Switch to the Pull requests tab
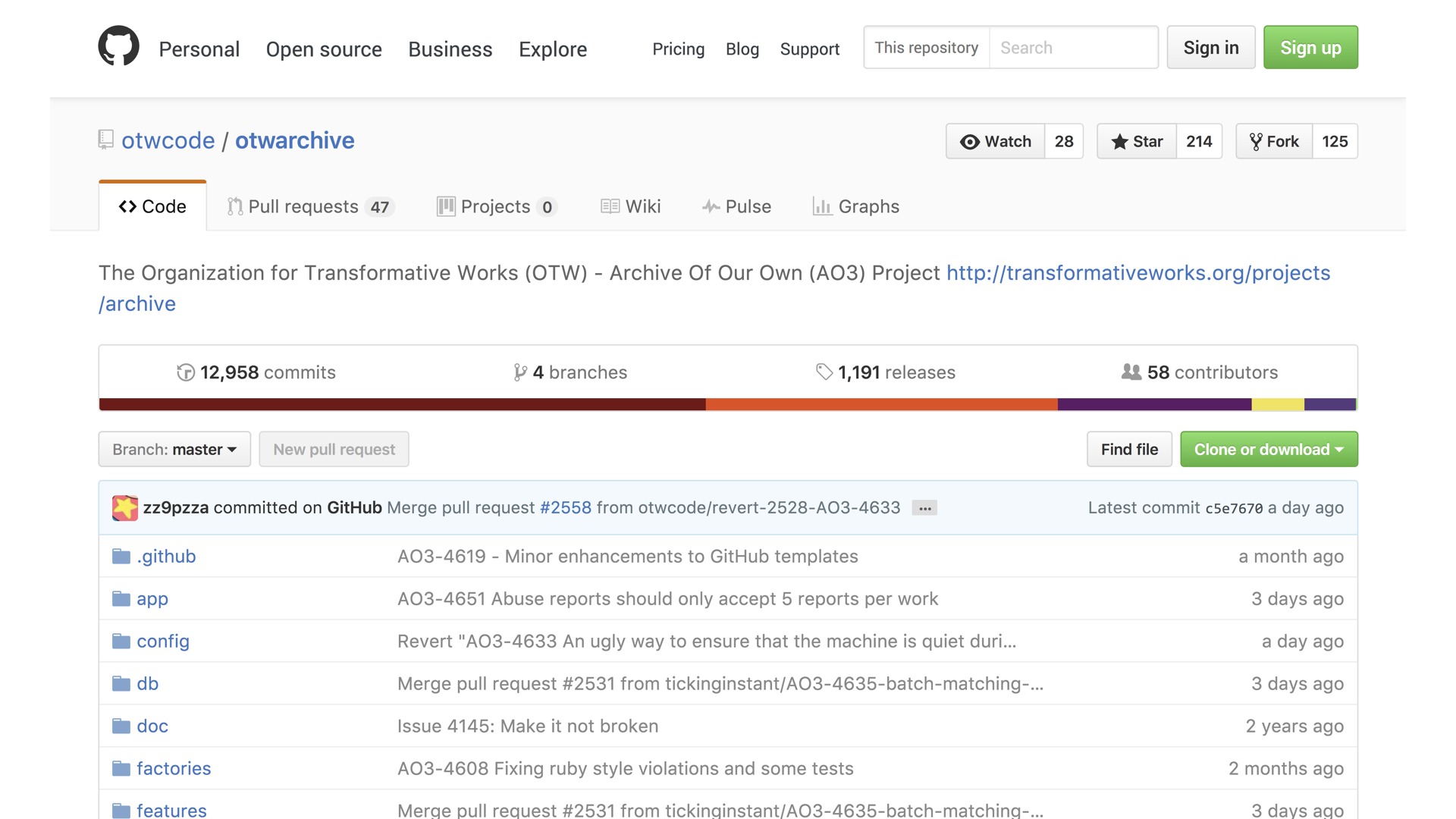The height and width of the screenshot is (819, 1456). point(311,206)
